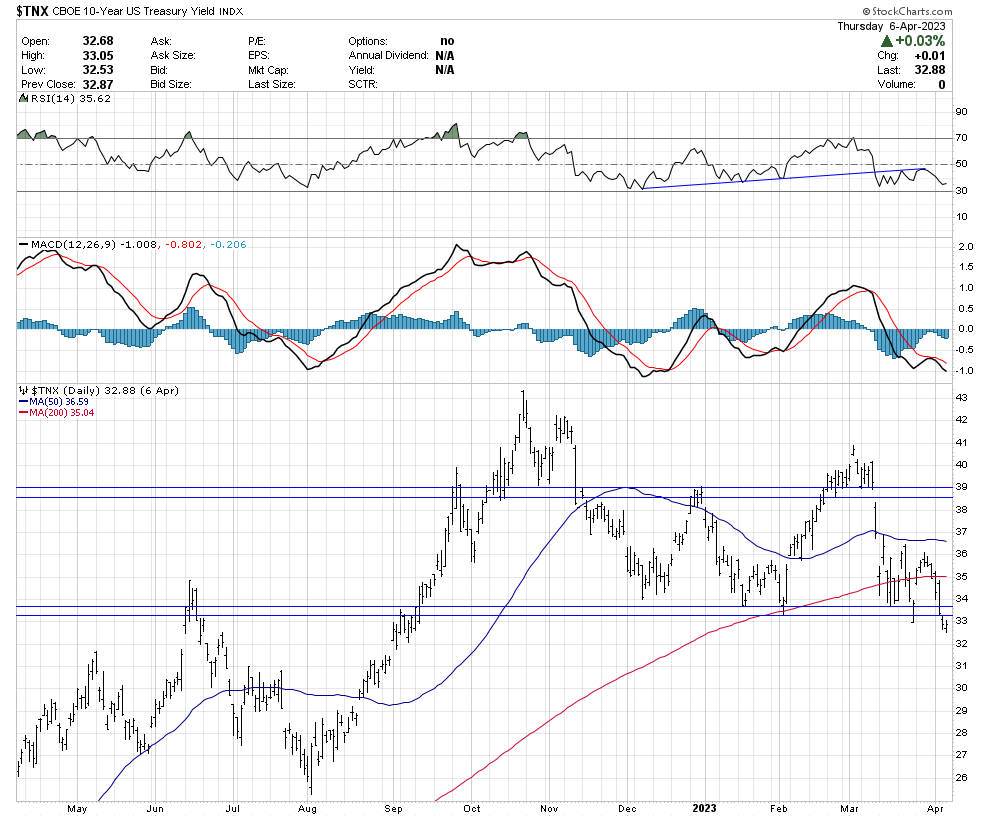The height and width of the screenshot is (817, 990).
Task: Click the 70 level on RSI scale
Action: point(961,138)
